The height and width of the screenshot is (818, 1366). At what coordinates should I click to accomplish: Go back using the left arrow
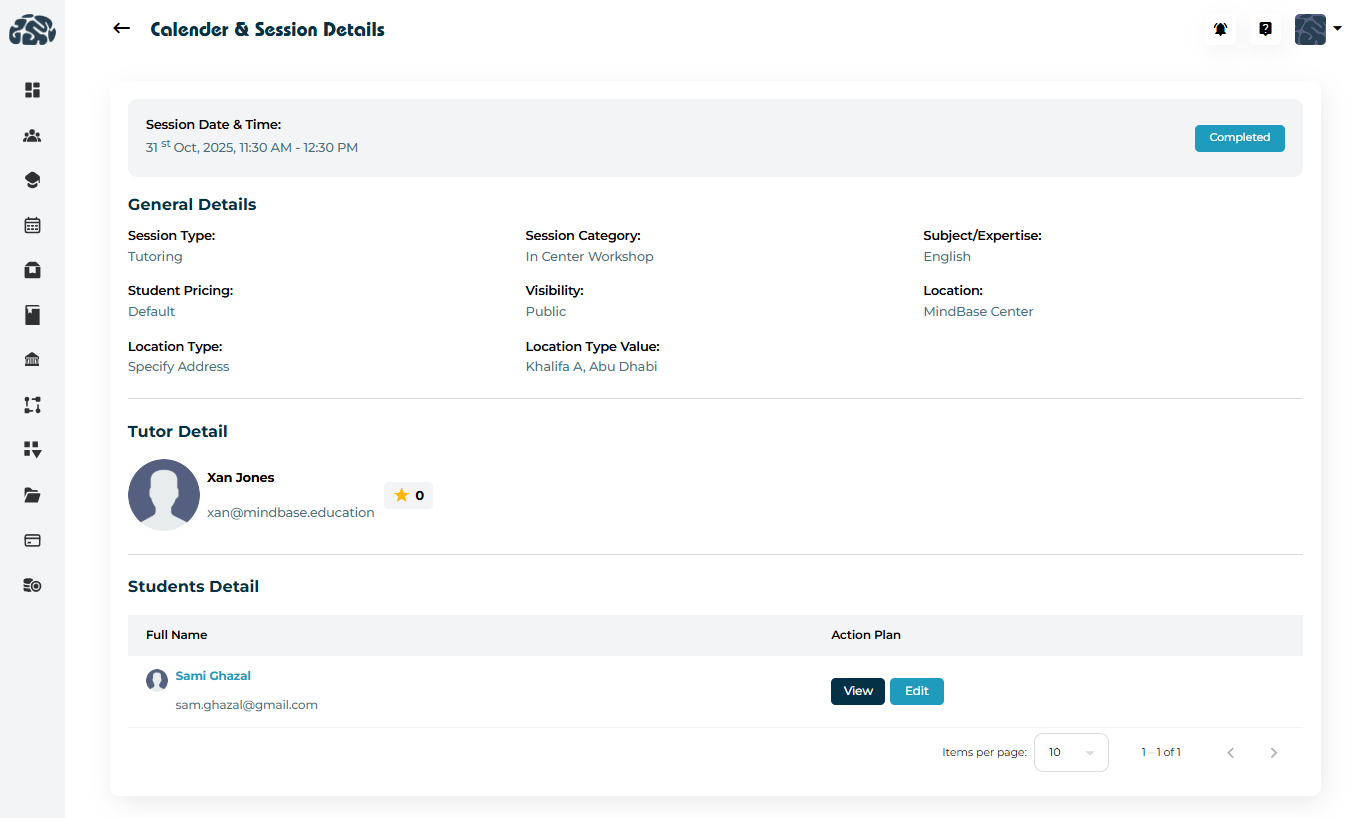click(122, 29)
